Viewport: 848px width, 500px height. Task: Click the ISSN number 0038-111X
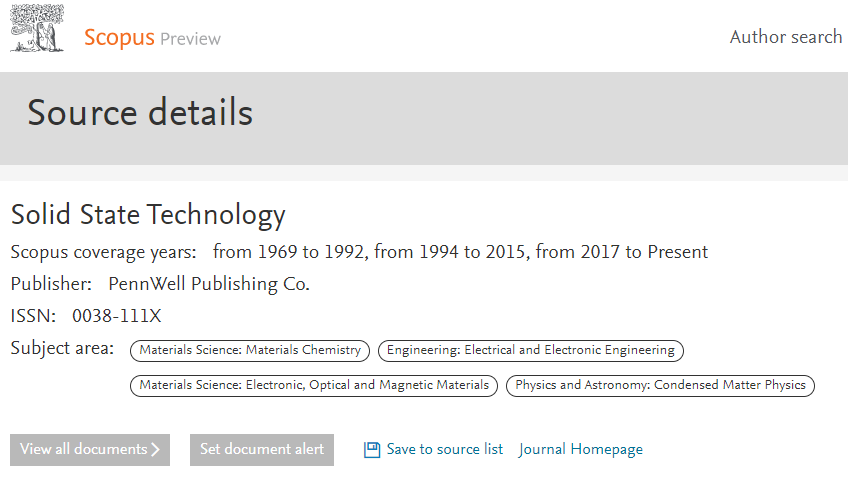(x=116, y=317)
